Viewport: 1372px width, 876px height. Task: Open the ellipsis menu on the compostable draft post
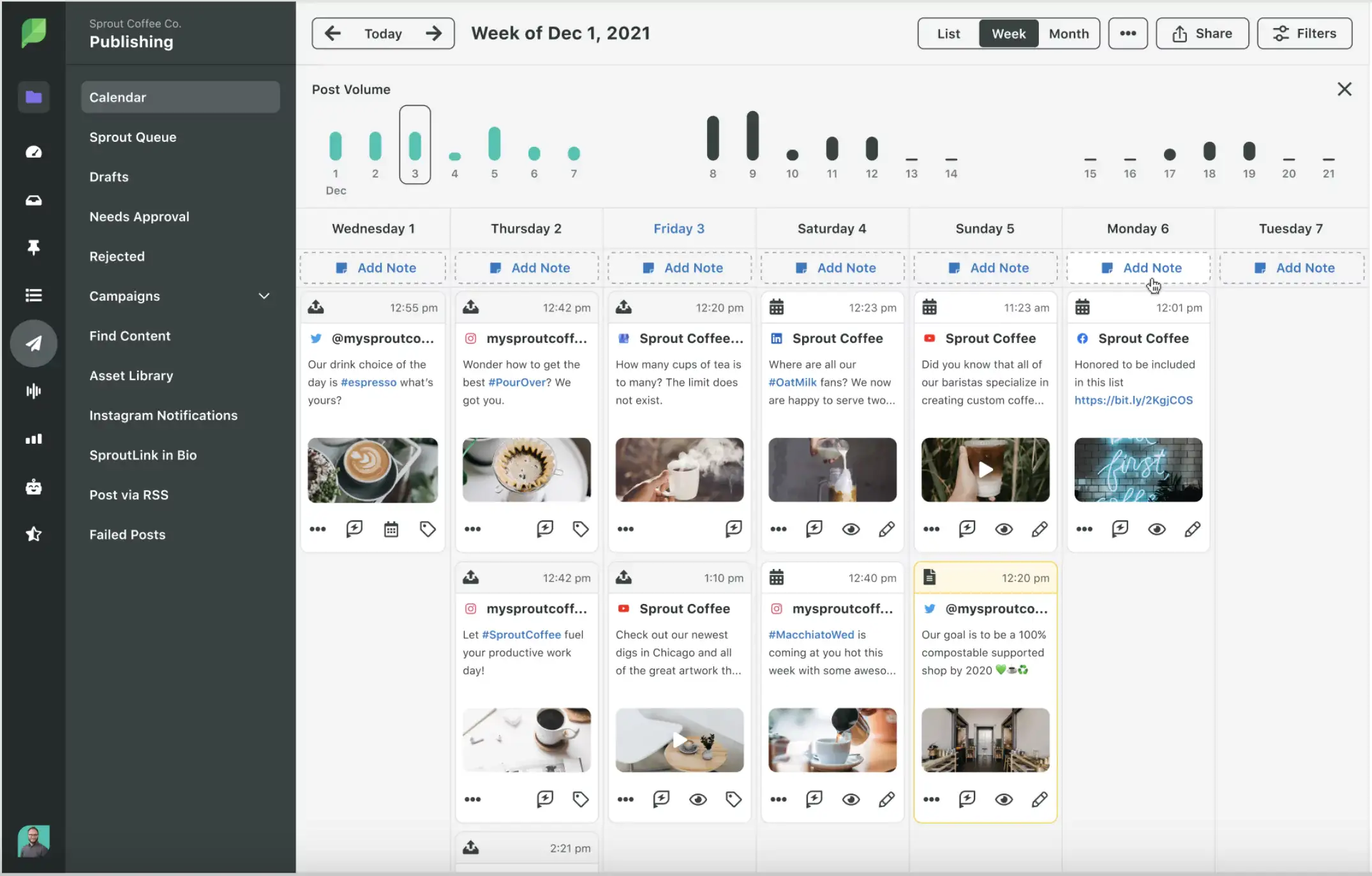pyautogui.click(x=931, y=799)
